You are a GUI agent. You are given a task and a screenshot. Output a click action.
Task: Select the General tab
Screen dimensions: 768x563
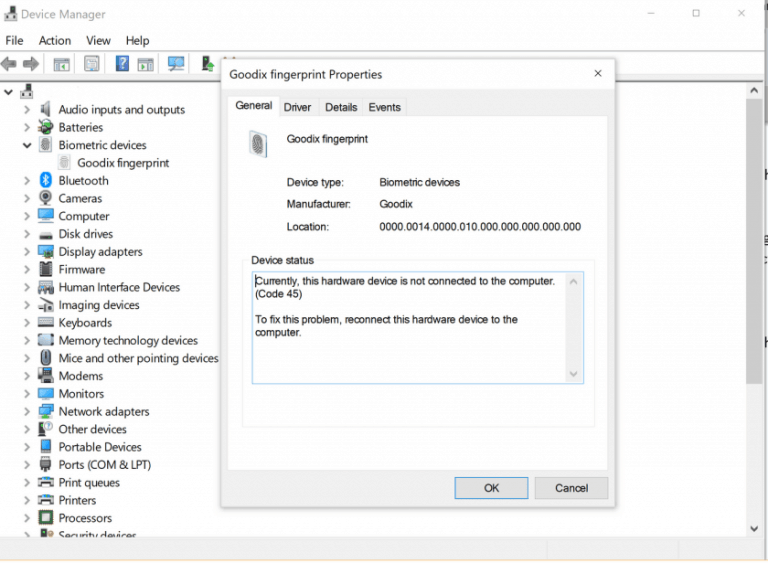pos(253,105)
